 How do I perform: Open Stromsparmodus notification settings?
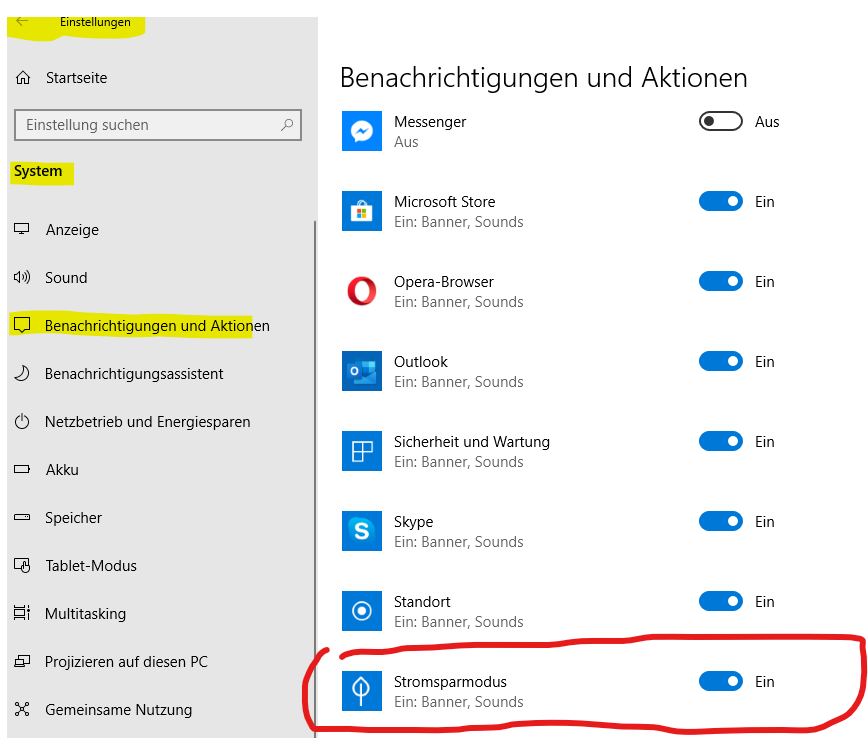point(458,691)
